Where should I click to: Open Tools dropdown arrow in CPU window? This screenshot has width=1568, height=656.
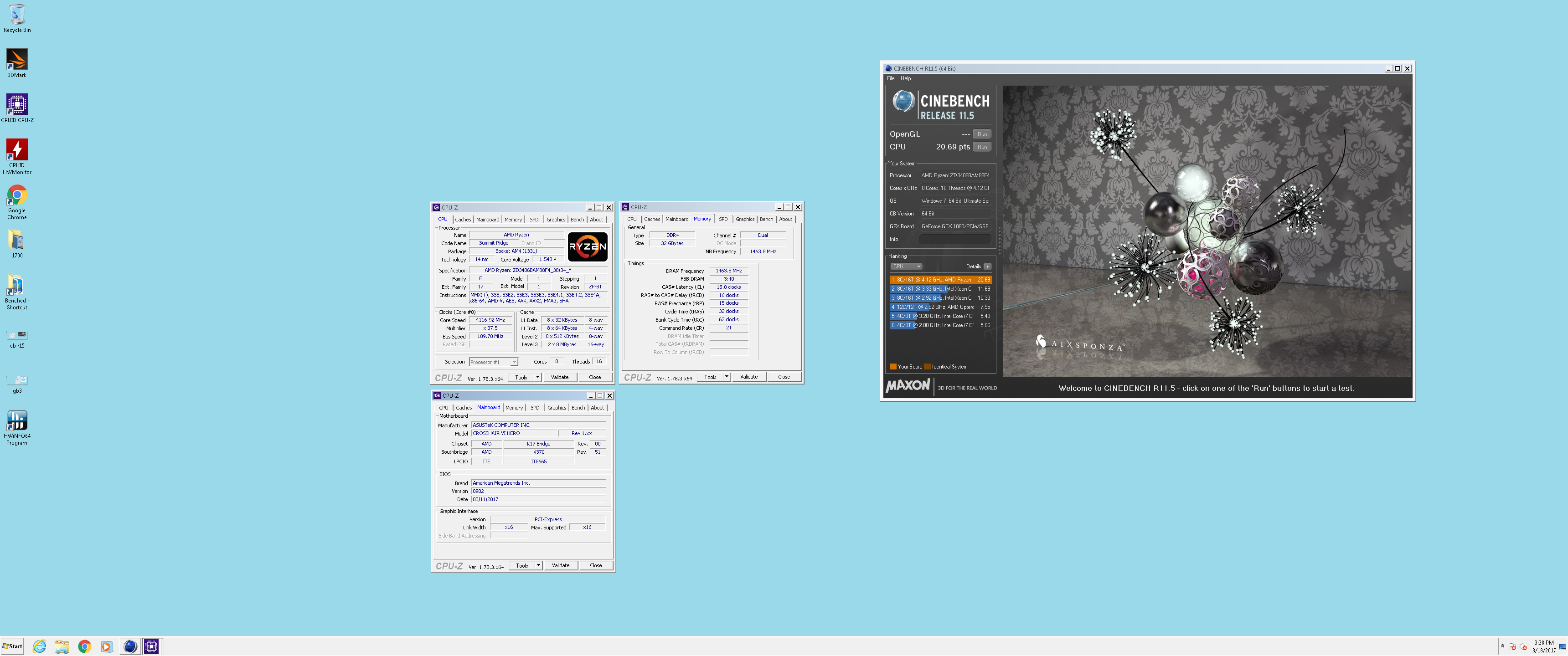point(537,377)
